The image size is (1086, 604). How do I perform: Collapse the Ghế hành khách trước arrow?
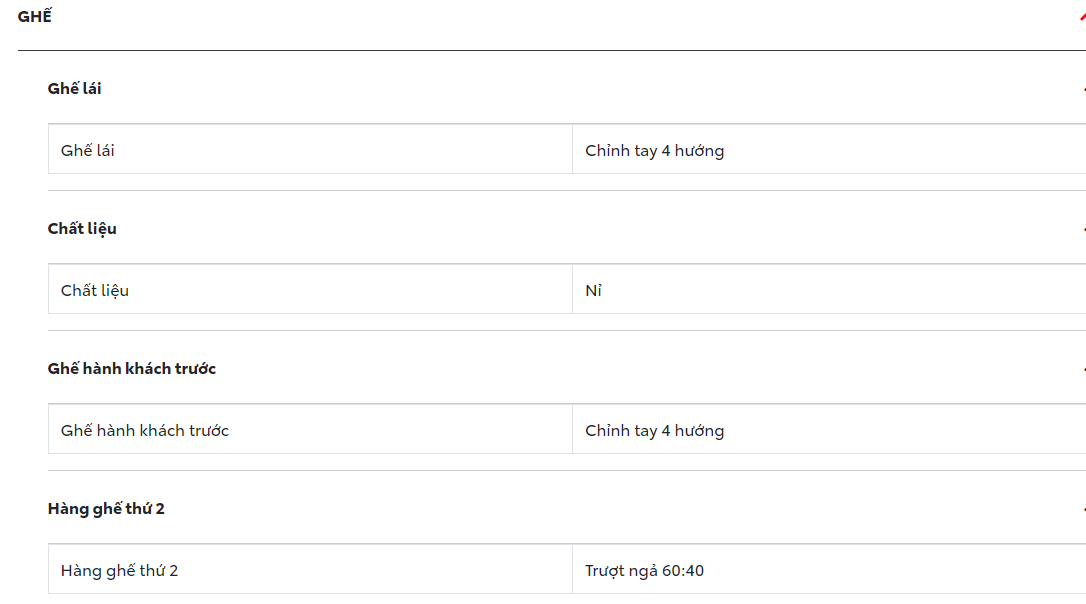coord(1083,369)
